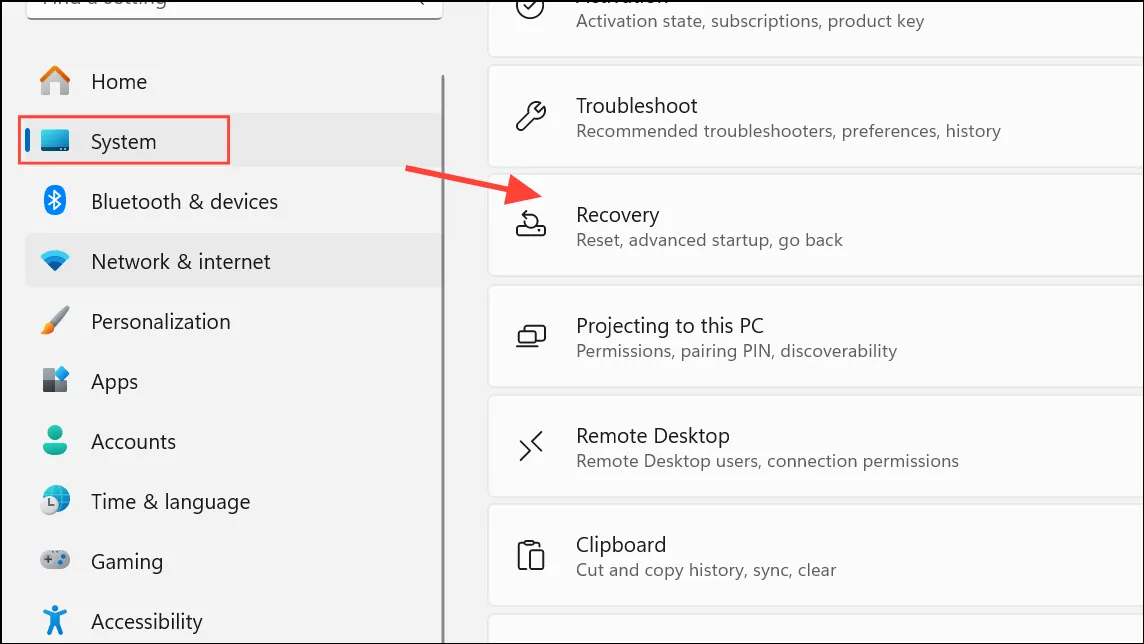Click the Personalization paintbrush icon
The width and height of the screenshot is (1144, 644).
pos(55,320)
